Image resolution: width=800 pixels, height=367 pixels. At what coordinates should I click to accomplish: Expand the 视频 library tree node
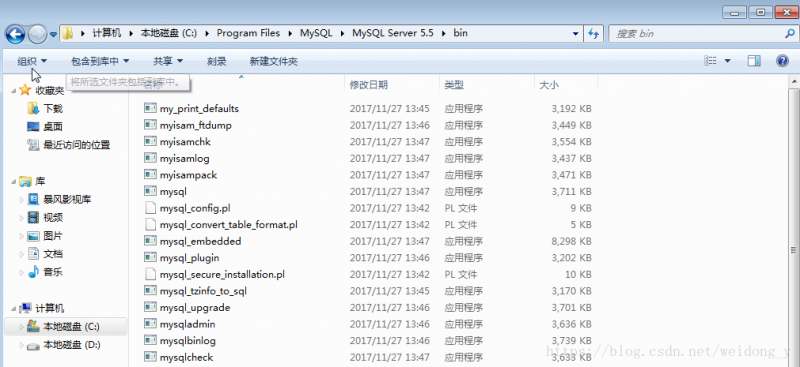coord(21,218)
